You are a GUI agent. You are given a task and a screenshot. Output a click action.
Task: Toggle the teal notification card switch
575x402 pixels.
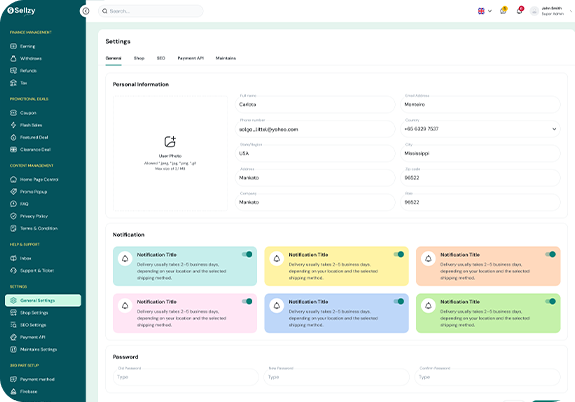(247, 254)
